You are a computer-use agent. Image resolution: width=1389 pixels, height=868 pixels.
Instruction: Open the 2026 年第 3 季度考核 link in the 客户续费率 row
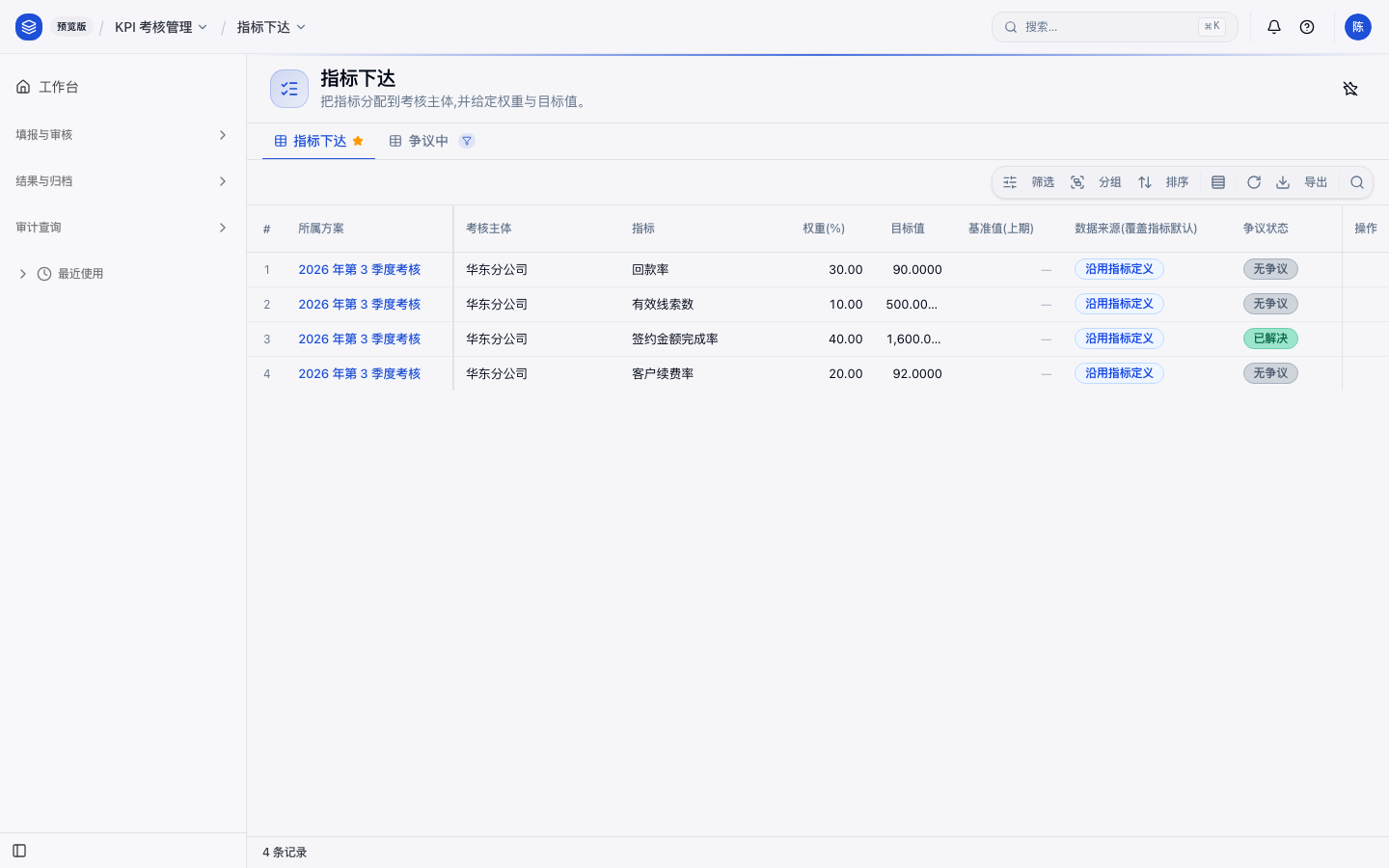pos(359,374)
